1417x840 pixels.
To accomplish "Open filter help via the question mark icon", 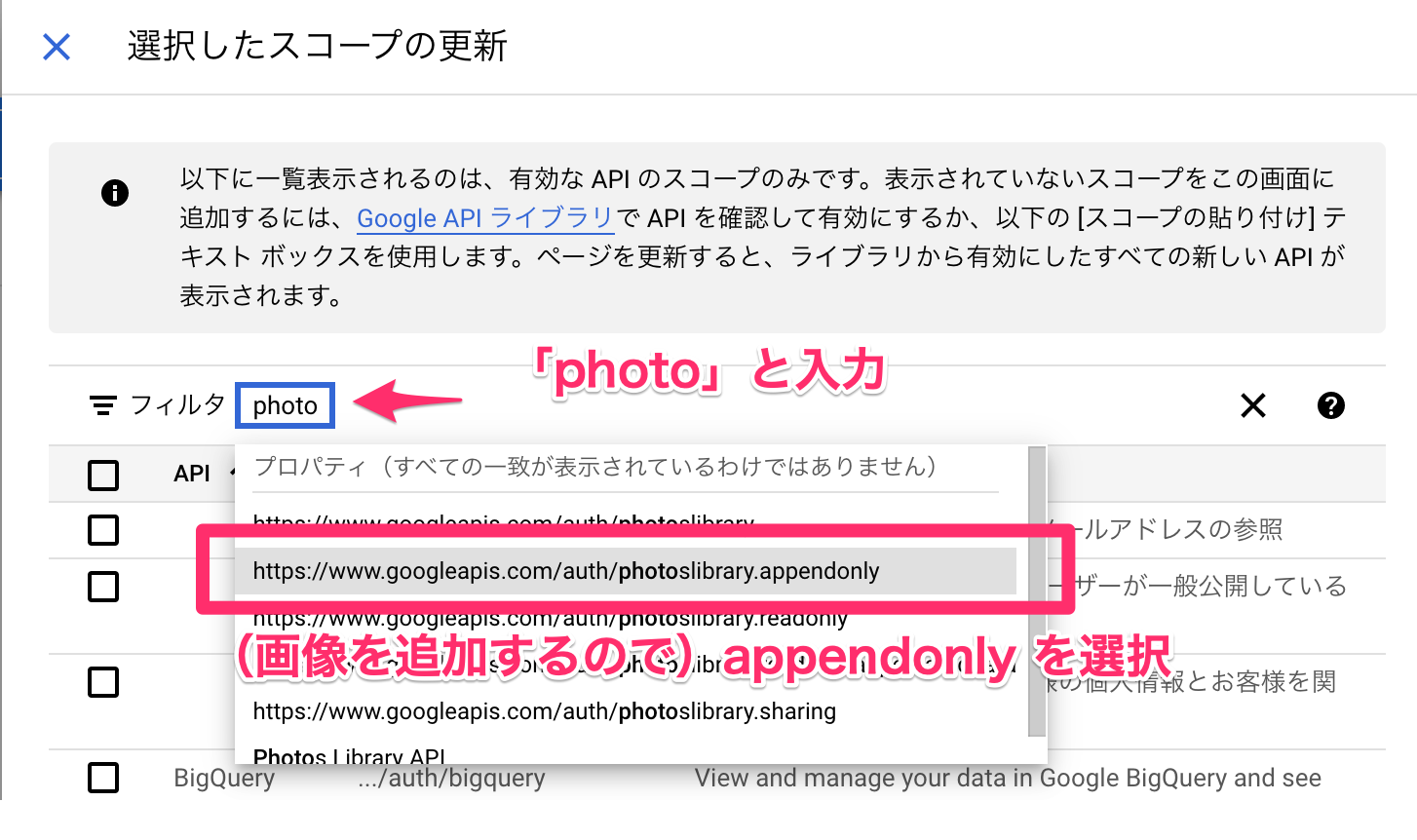I will [x=1331, y=405].
